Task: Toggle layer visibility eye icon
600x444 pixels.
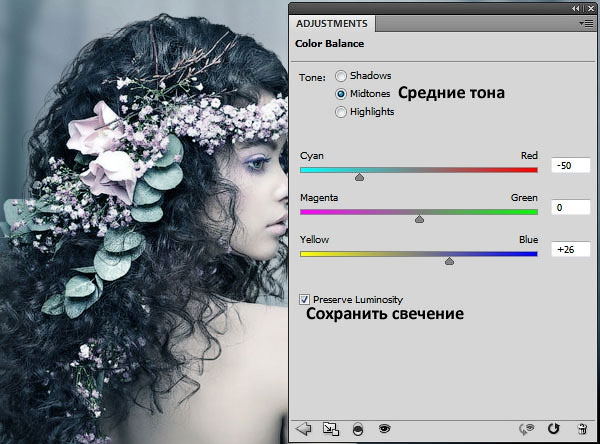Action: click(384, 428)
